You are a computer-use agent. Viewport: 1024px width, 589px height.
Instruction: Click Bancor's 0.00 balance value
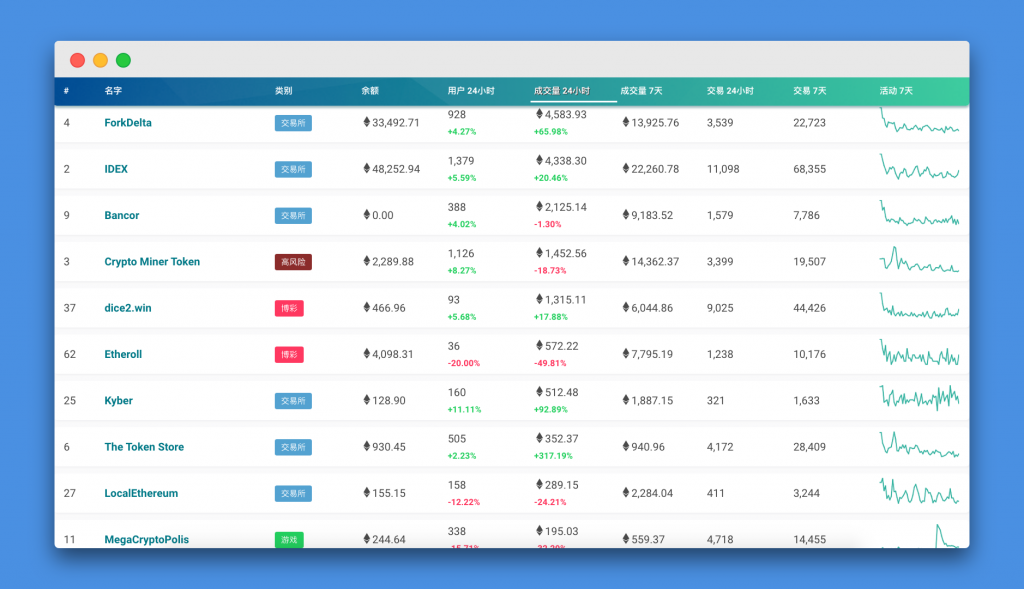[x=383, y=215]
